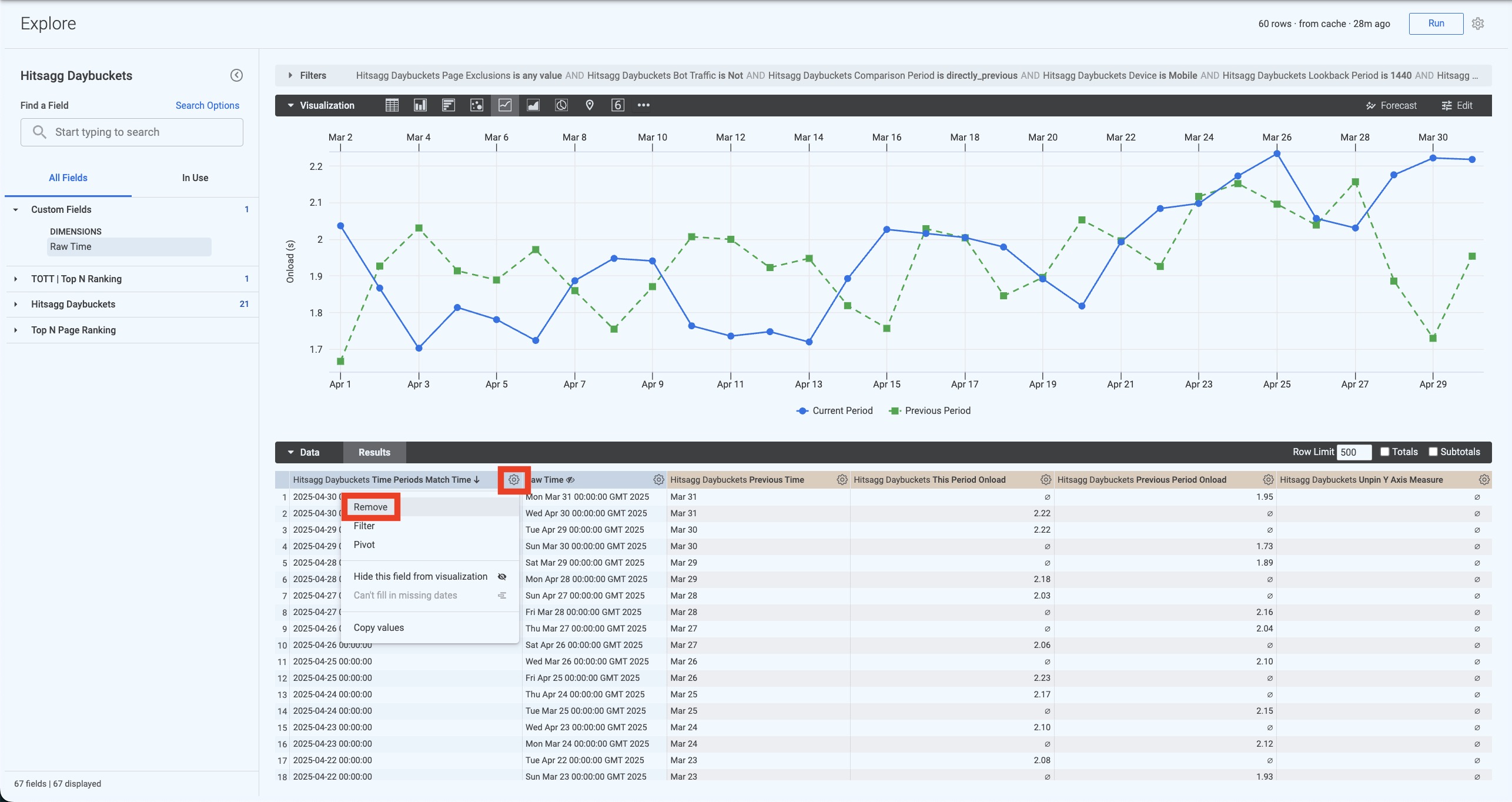Click the Apr 25 Current Period data point
Image resolution: width=1512 pixels, height=802 pixels.
(x=1277, y=153)
